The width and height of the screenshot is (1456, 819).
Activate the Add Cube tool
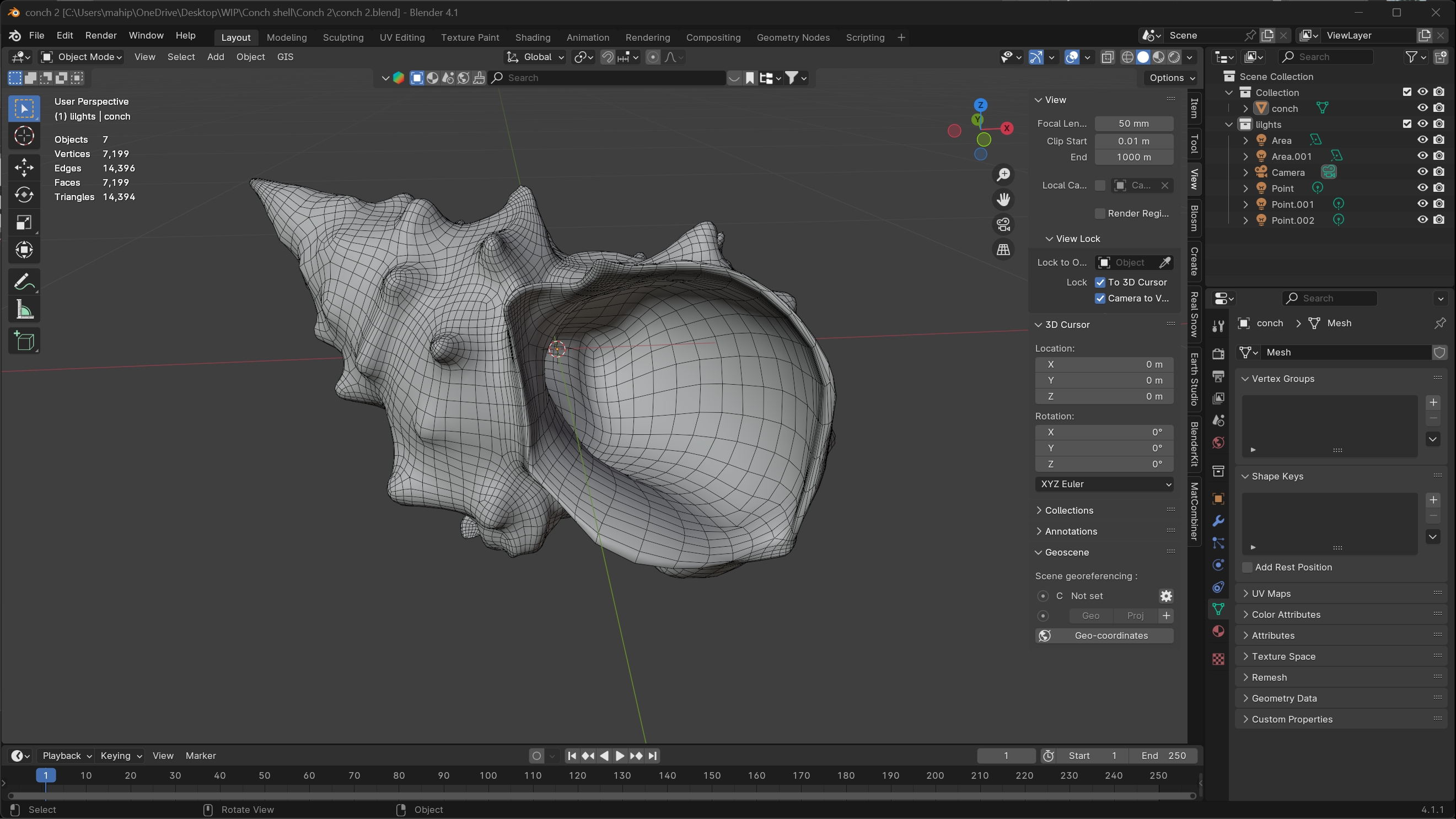coord(24,341)
